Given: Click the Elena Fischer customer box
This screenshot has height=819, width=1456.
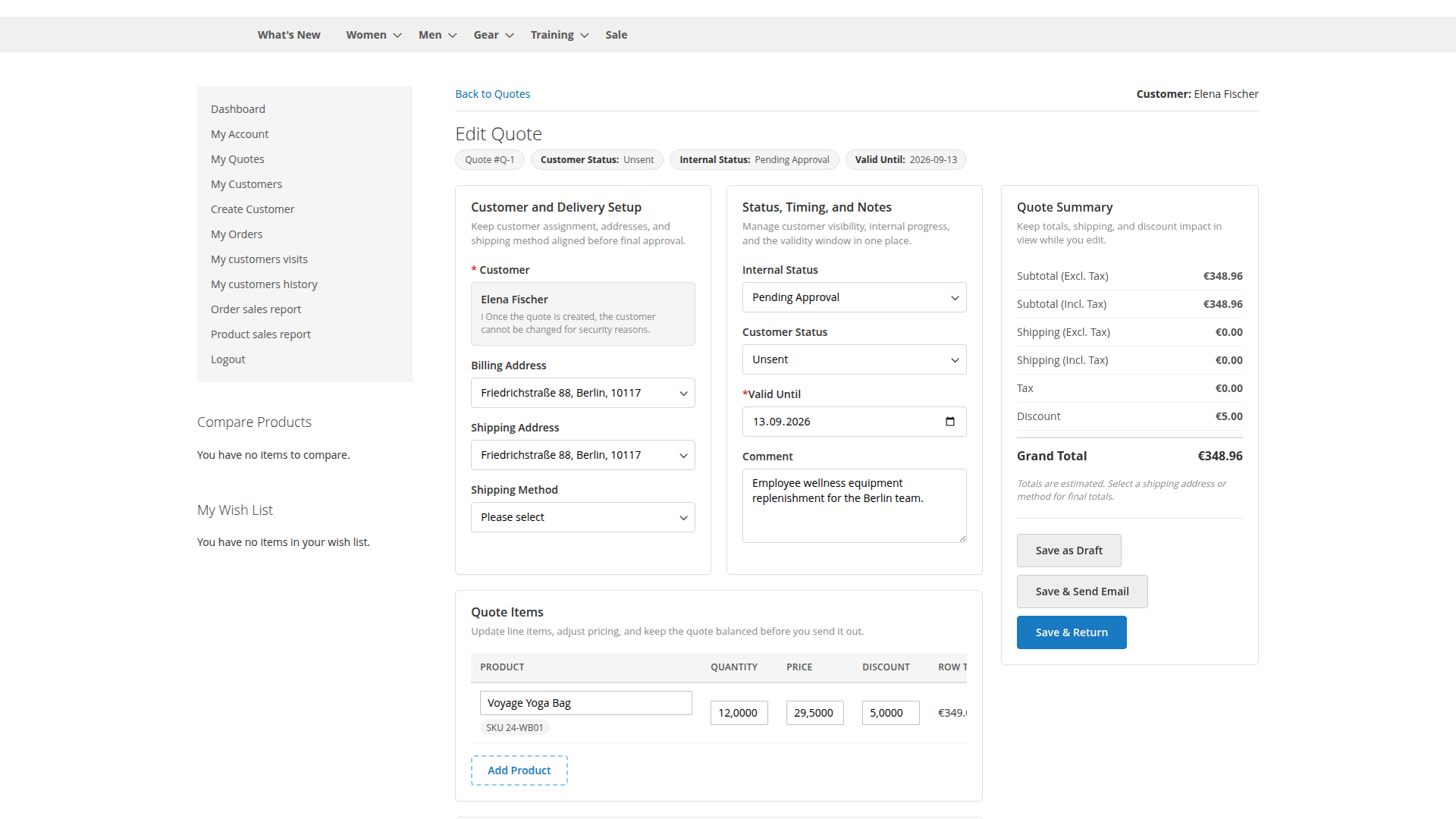Looking at the screenshot, I should (583, 314).
